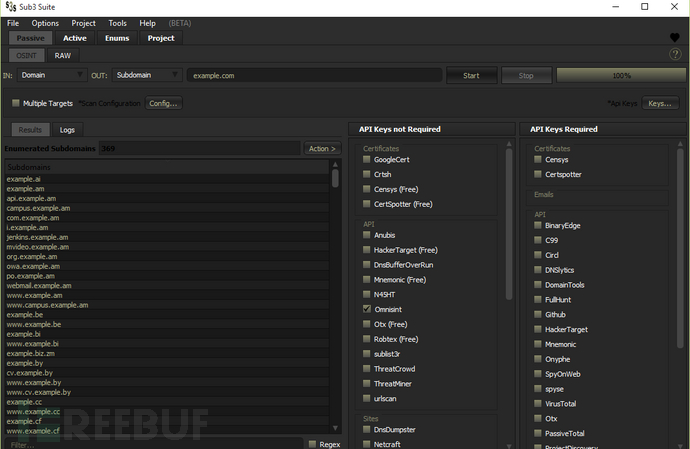Switch to the Project tab

[161, 38]
